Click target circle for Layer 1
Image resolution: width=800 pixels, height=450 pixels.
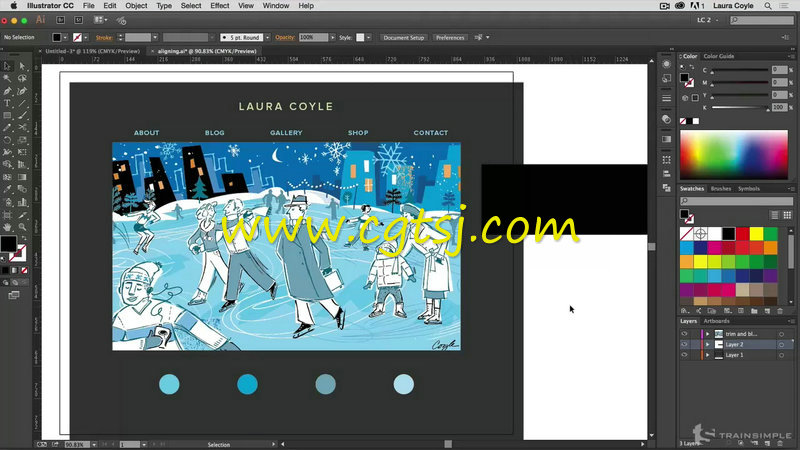tap(781, 355)
